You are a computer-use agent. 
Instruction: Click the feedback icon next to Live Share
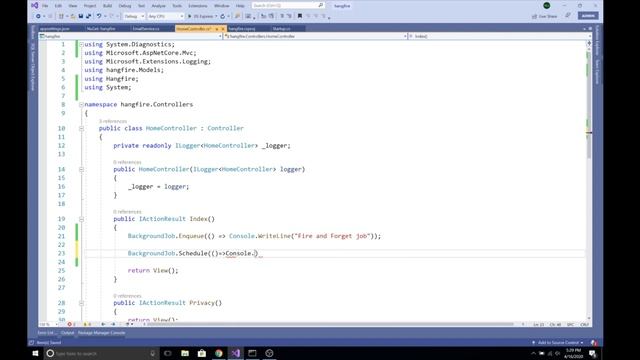click(568, 16)
